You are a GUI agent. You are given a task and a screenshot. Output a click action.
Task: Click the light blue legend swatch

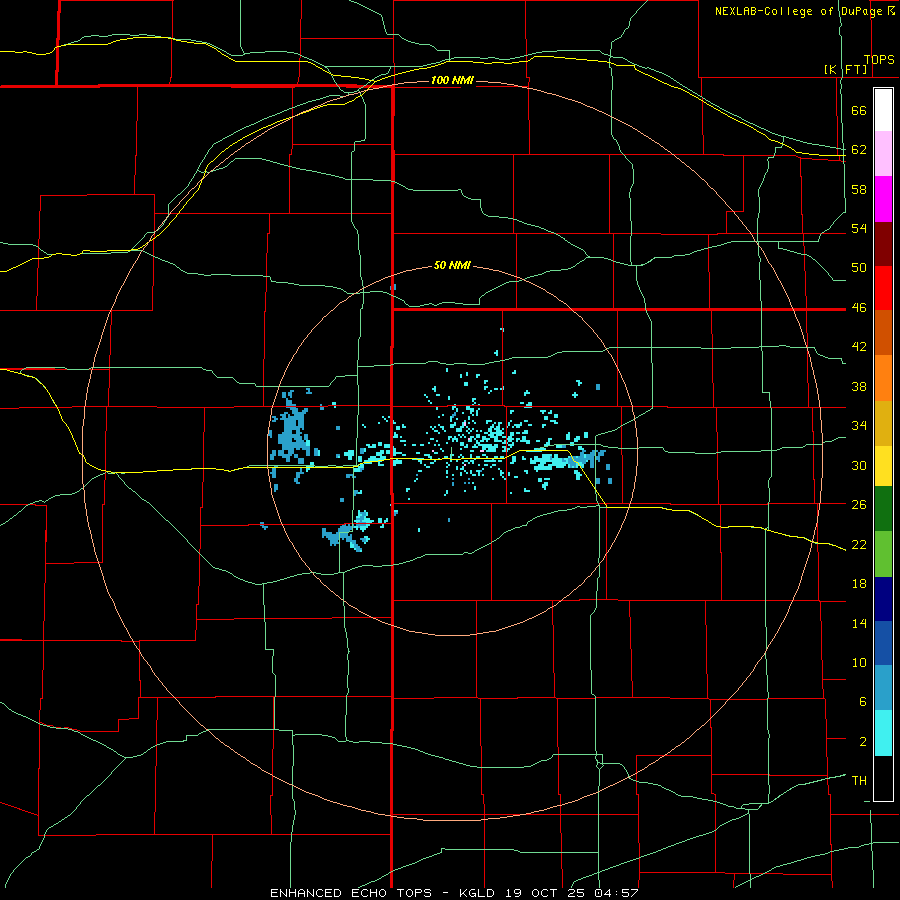tap(883, 687)
